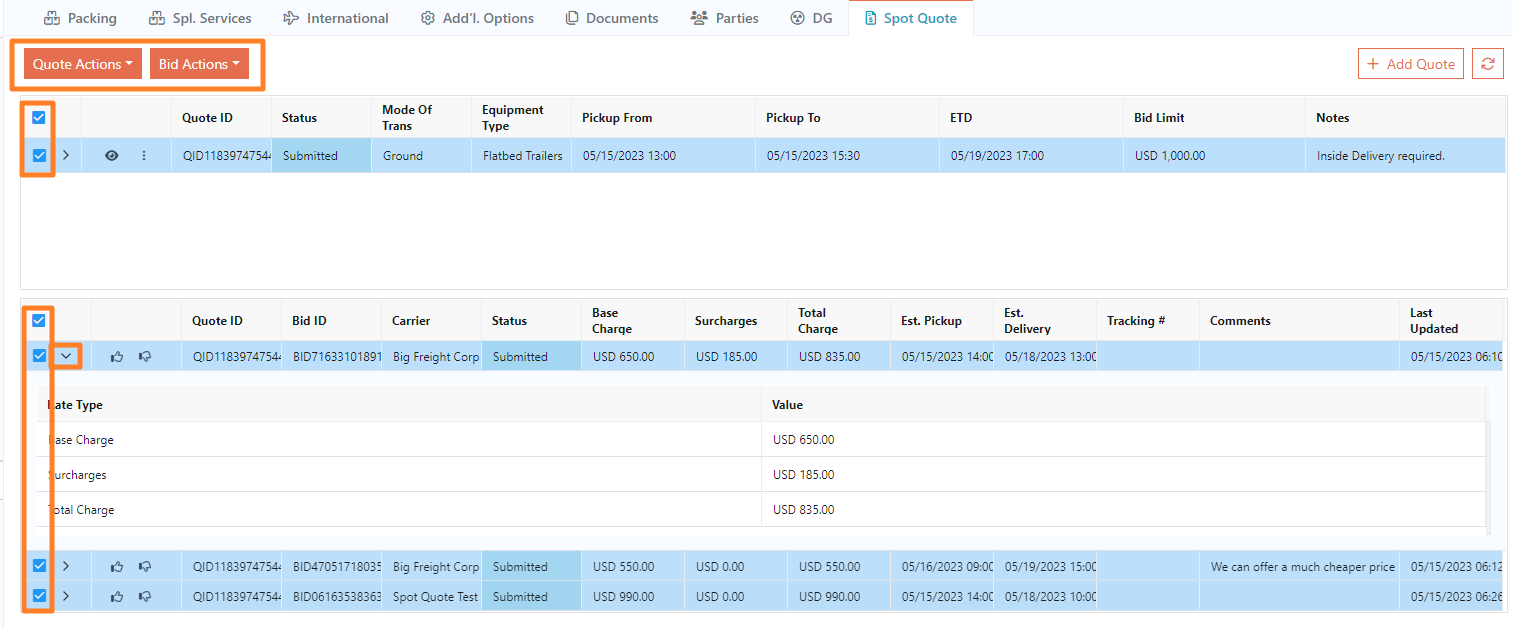The image size is (1513, 629).
Task: Approve the Spot Quote Test bid with thumbs up
Action: 117,597
